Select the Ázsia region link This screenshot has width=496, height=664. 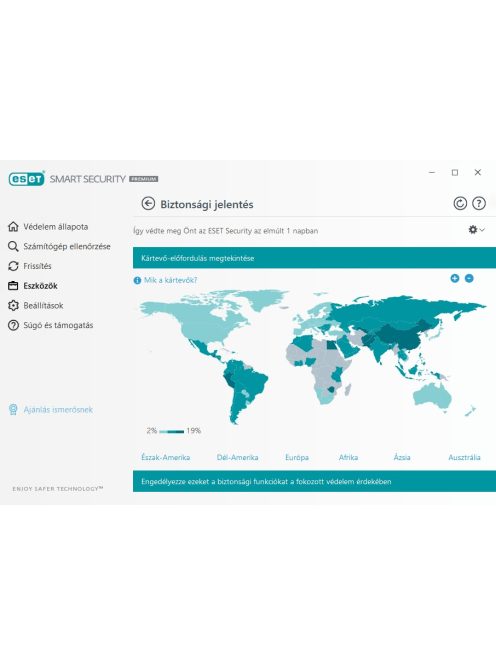402,457
